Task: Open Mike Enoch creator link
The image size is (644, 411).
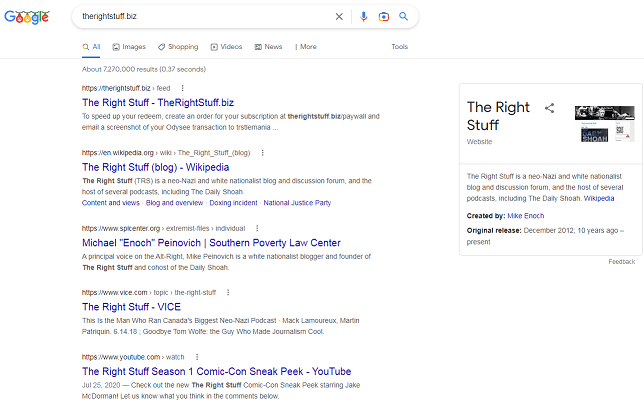Action: (x=525, y=216)
